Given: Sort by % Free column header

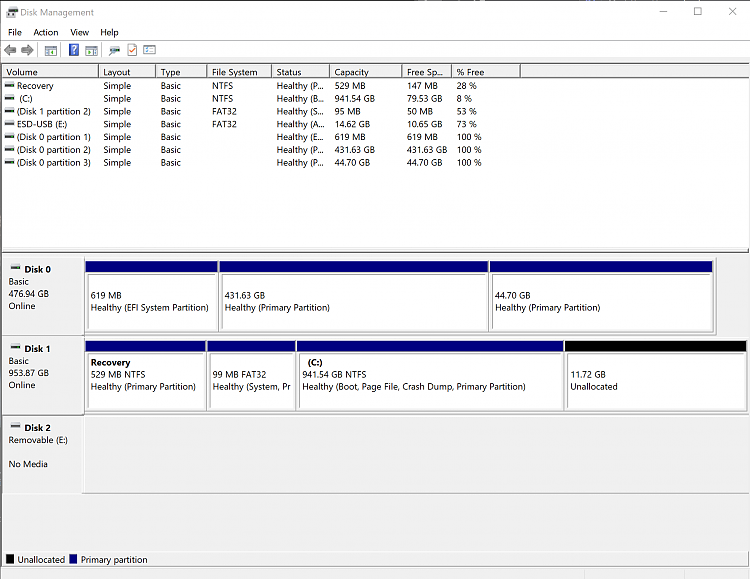Looking at the screenshot, I should click(x=485, y=72).
